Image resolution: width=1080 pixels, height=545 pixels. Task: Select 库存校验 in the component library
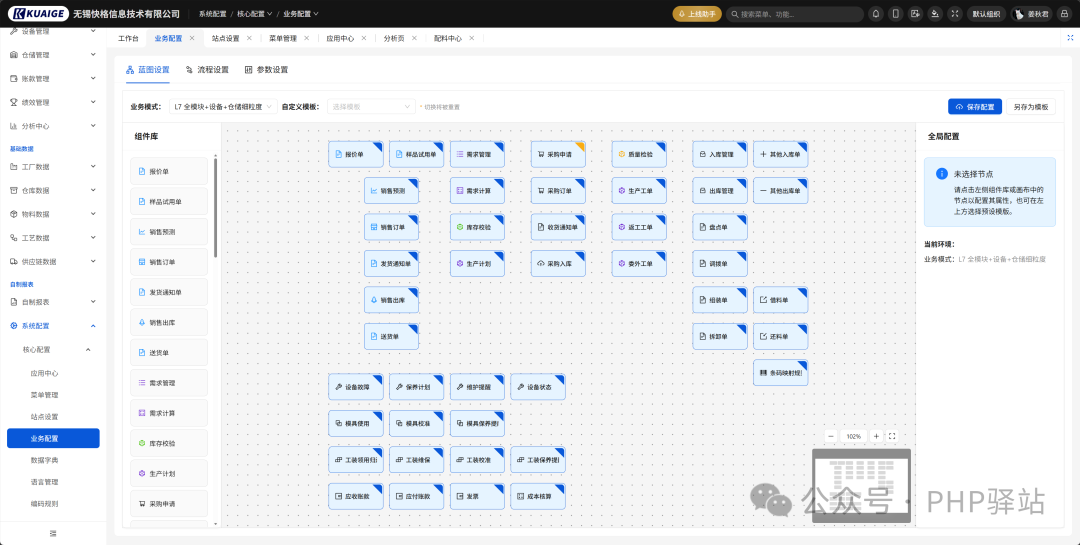[169, 443]
